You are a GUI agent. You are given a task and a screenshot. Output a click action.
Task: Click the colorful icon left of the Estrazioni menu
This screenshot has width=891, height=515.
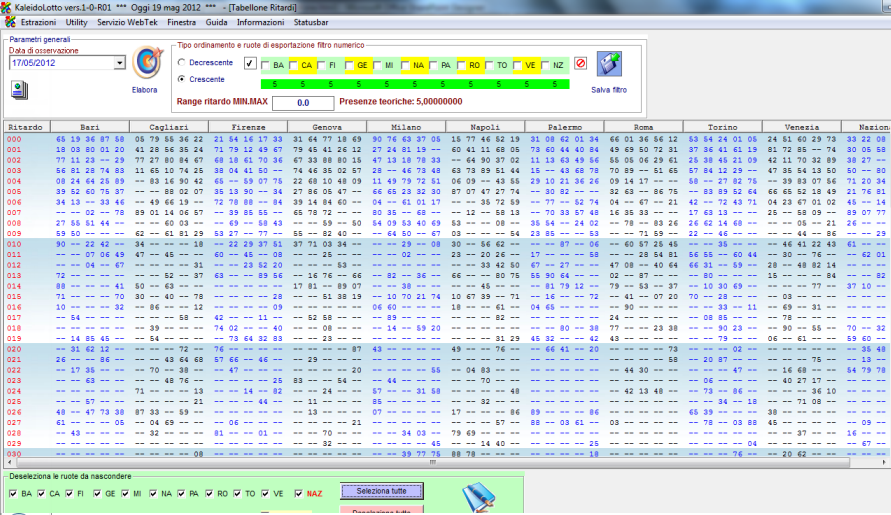coord(10,22)
